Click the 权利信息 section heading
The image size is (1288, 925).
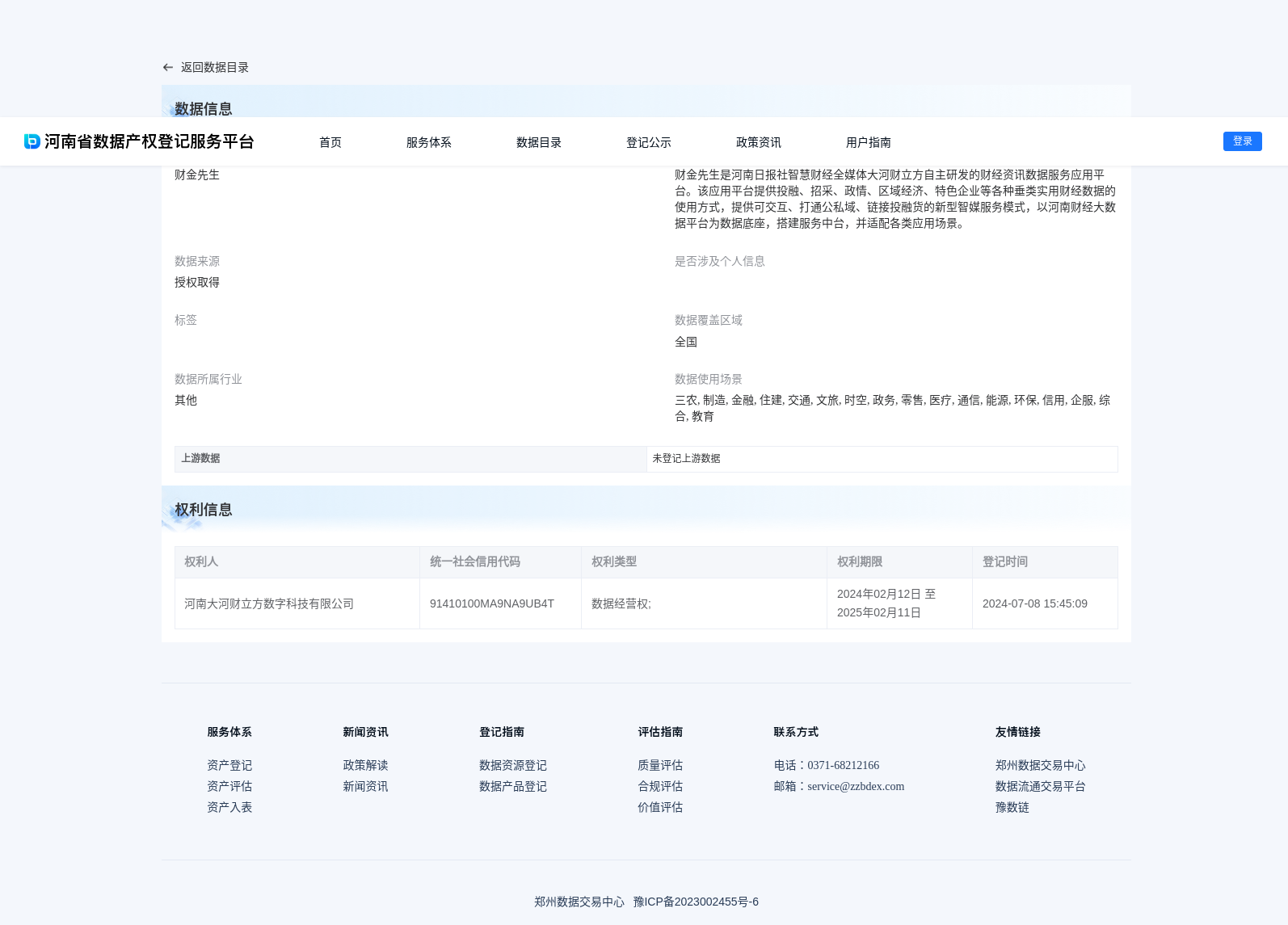(204, 510)
